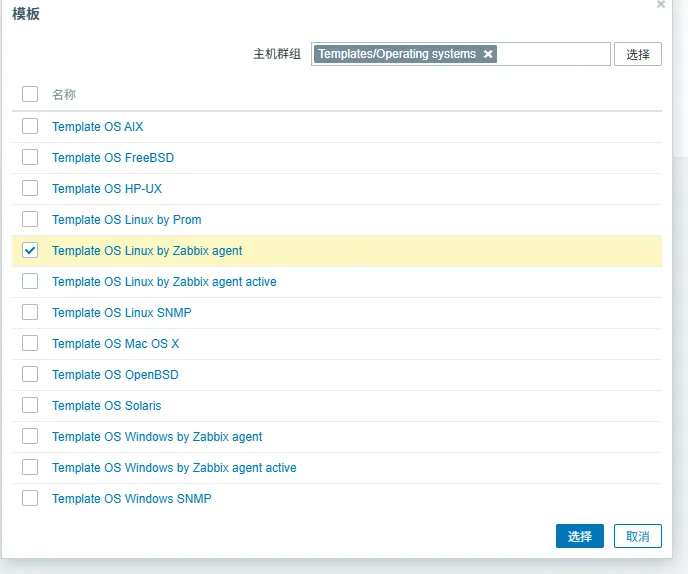
Task: Confirm with the blue 选择 button
Action: point(579,537)
